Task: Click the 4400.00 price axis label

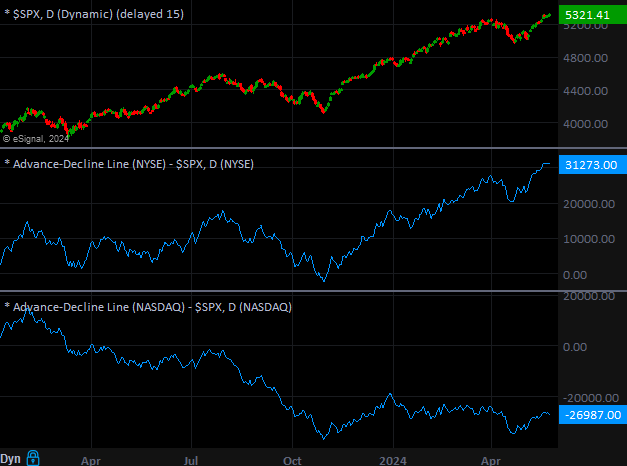Action: 585,91
